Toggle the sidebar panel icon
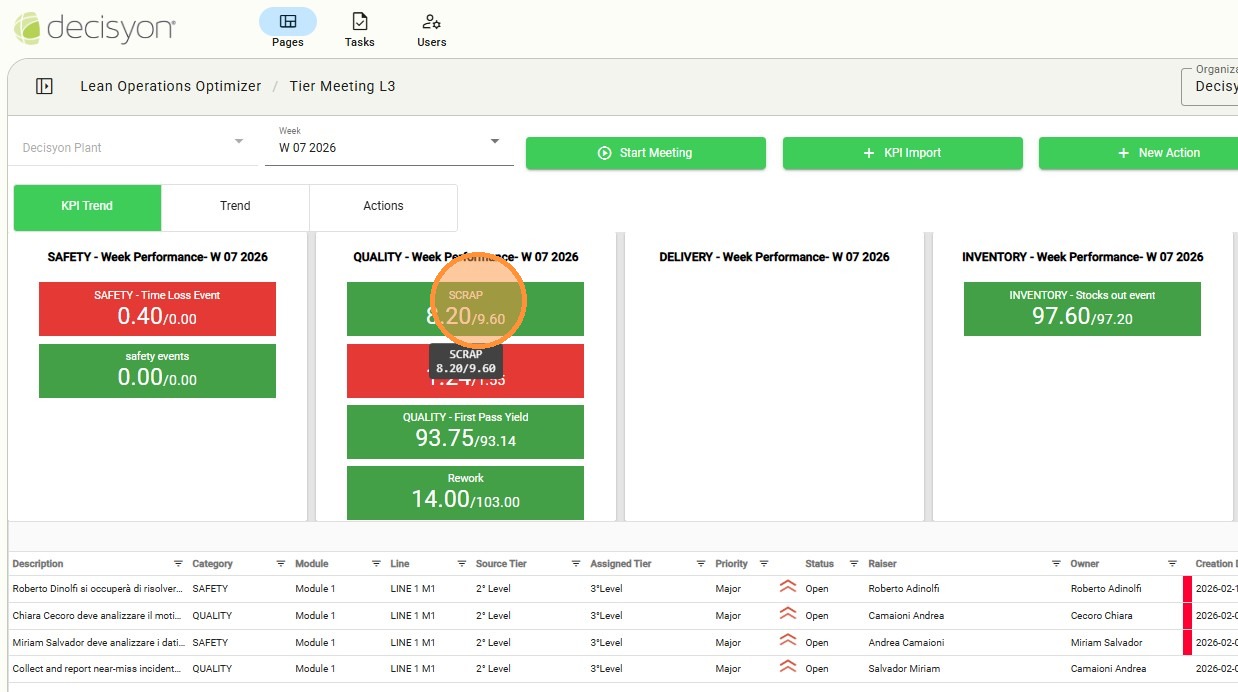 click(44, 86)
